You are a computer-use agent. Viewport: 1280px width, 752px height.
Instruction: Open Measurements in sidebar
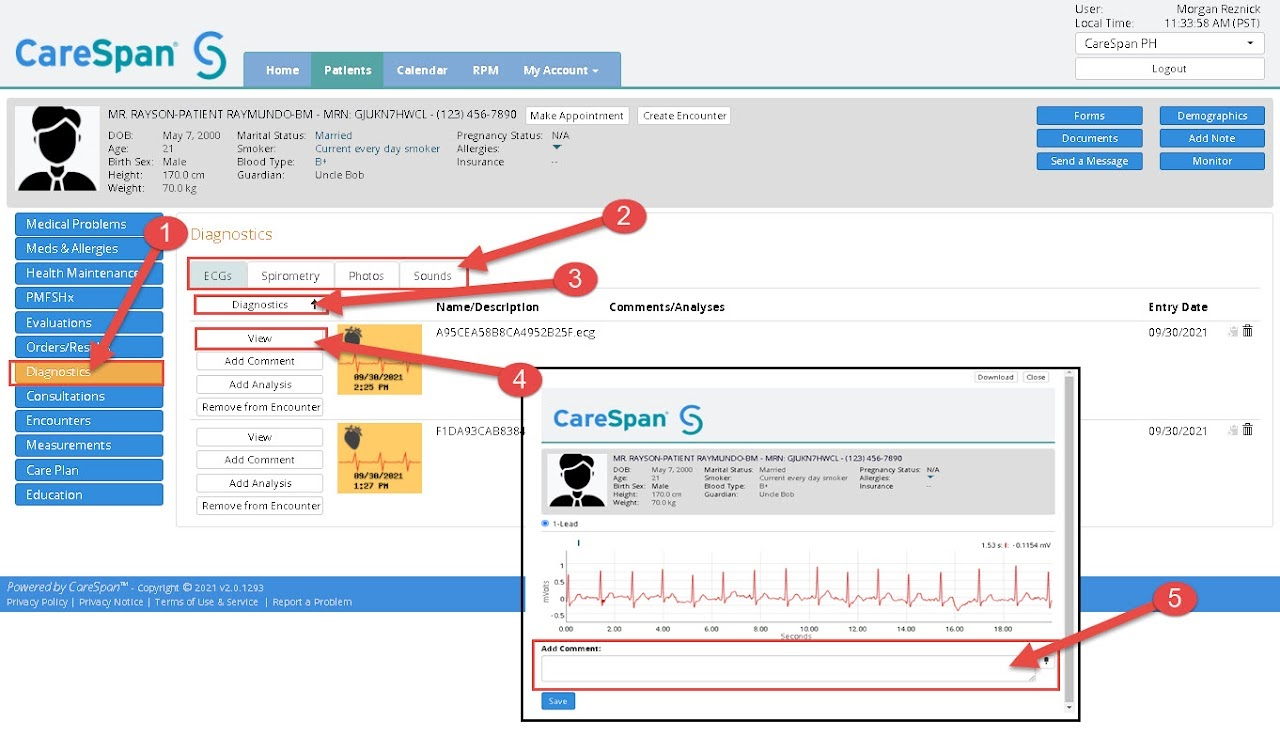89,446
